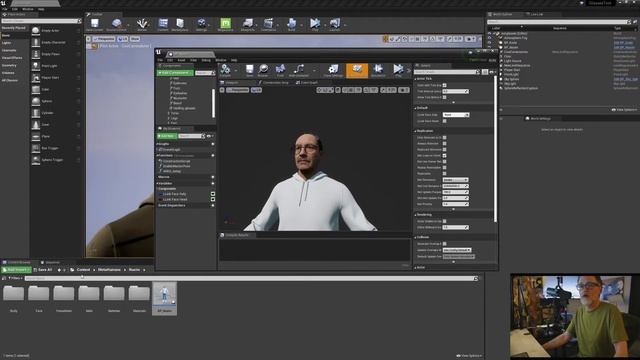Click Show button in main viewport

click(x=135, y=39)
